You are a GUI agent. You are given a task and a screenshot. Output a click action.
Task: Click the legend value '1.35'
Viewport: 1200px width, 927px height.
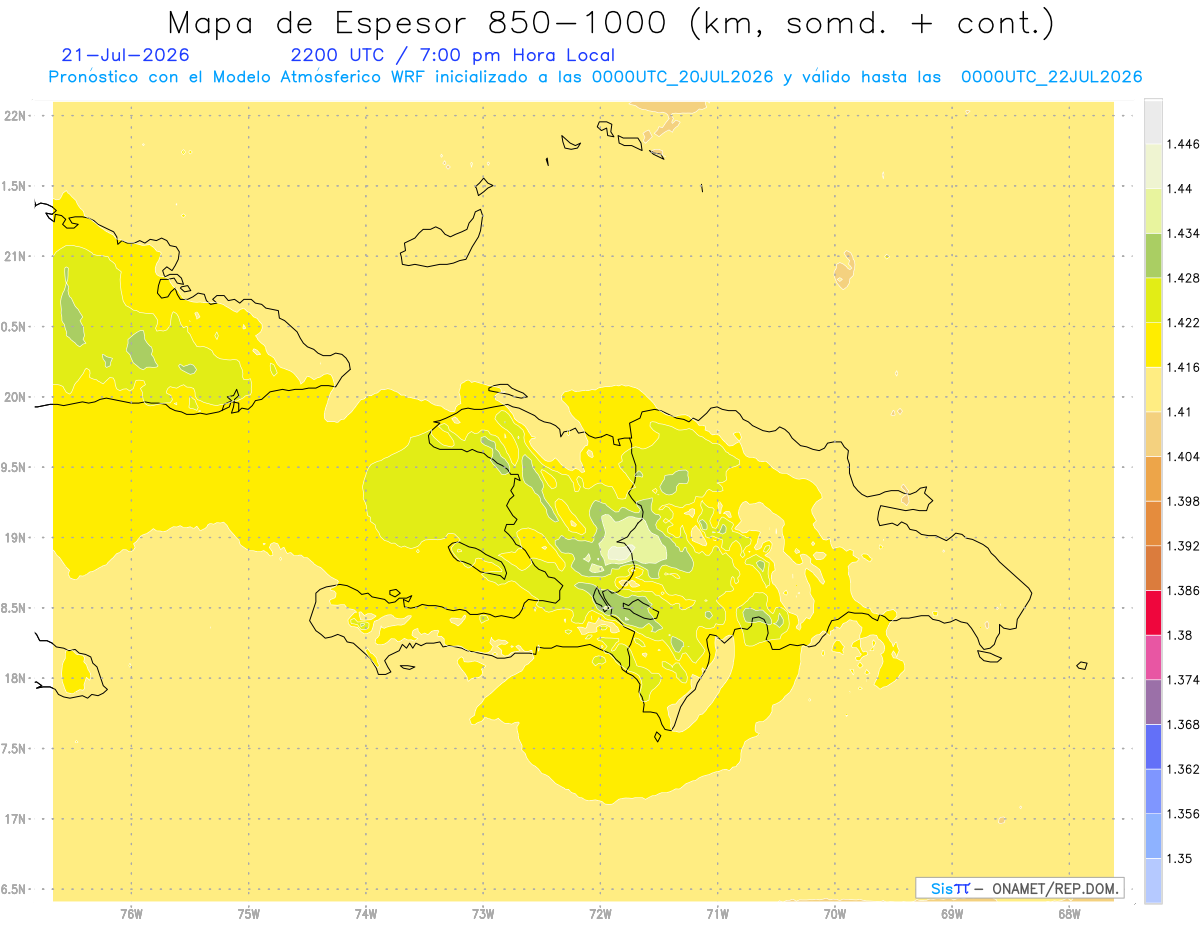1180,858
